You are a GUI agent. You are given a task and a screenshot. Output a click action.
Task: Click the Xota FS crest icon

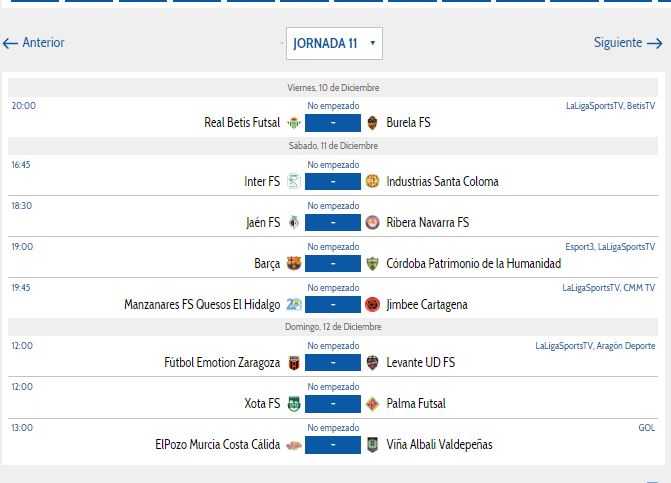click(x=293, y=404)
